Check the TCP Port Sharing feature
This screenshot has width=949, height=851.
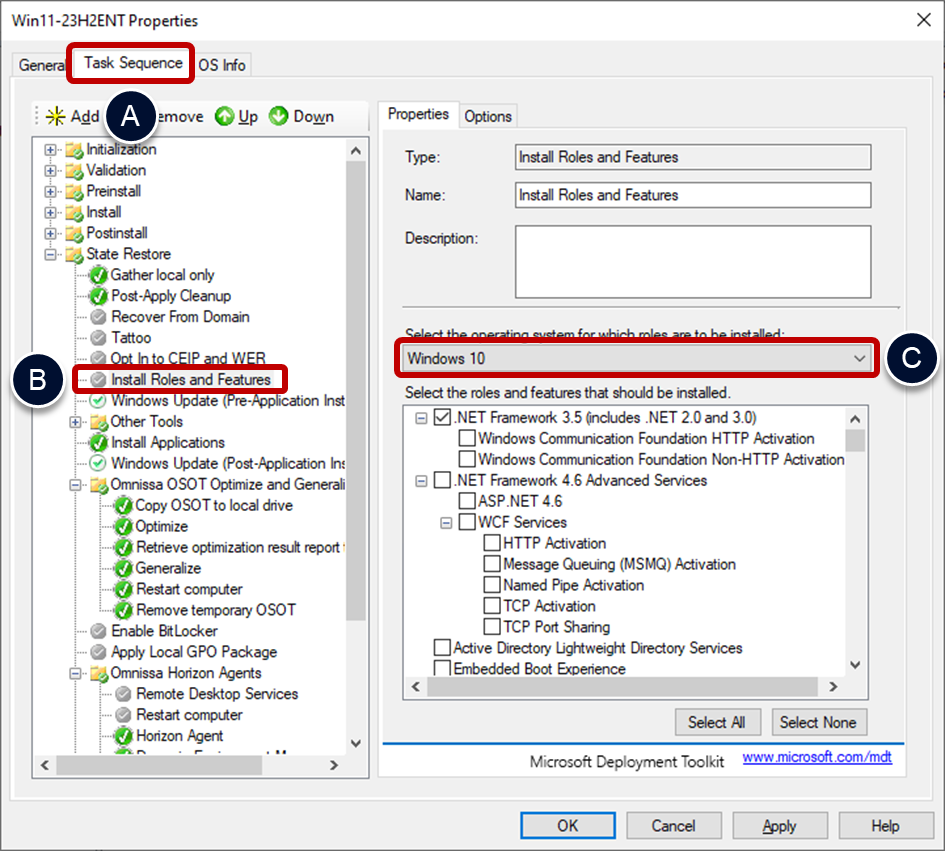[x=492, y=627]
